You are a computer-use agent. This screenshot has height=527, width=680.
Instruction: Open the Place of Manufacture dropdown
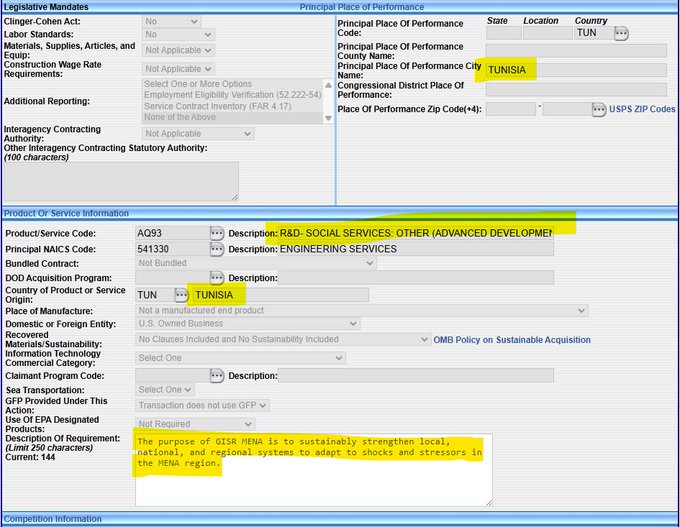tap(361, 310)
